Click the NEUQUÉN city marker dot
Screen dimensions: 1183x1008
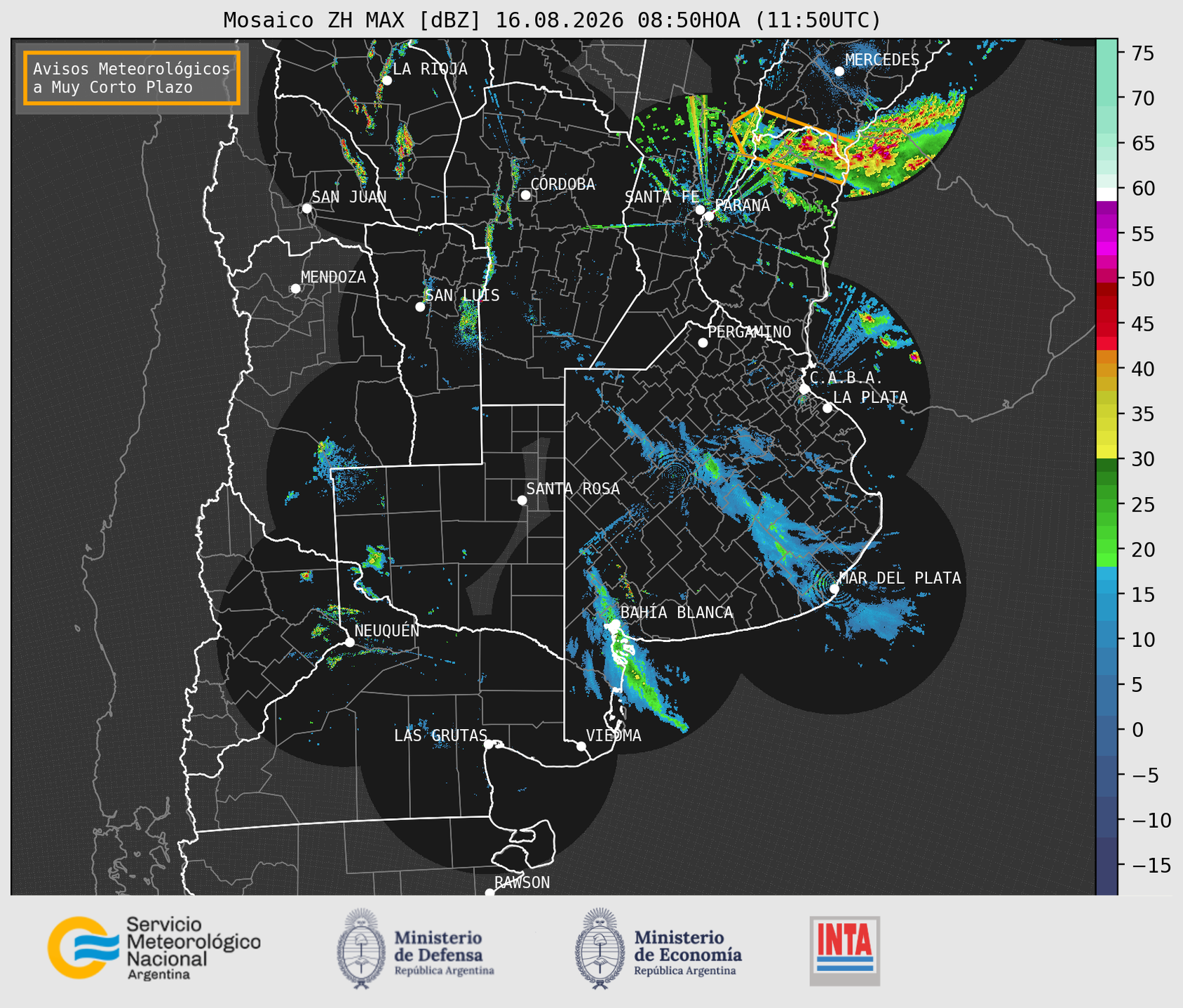349,642
